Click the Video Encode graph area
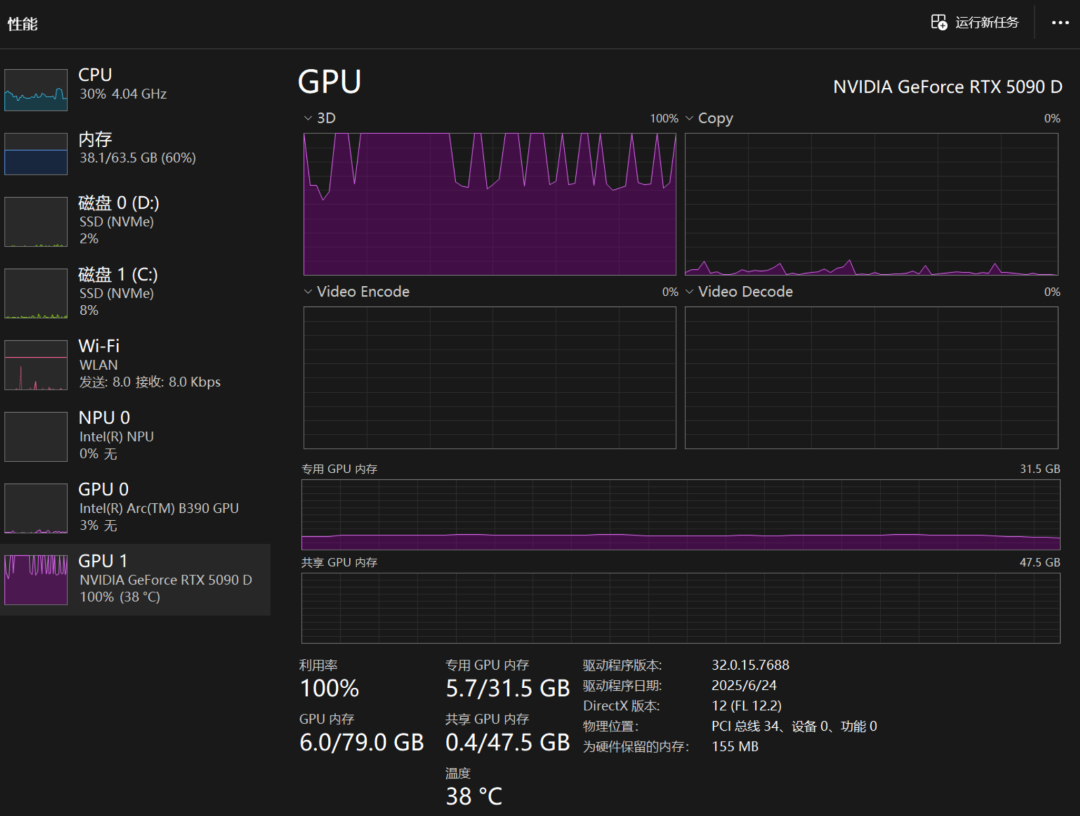 point(490,377)
